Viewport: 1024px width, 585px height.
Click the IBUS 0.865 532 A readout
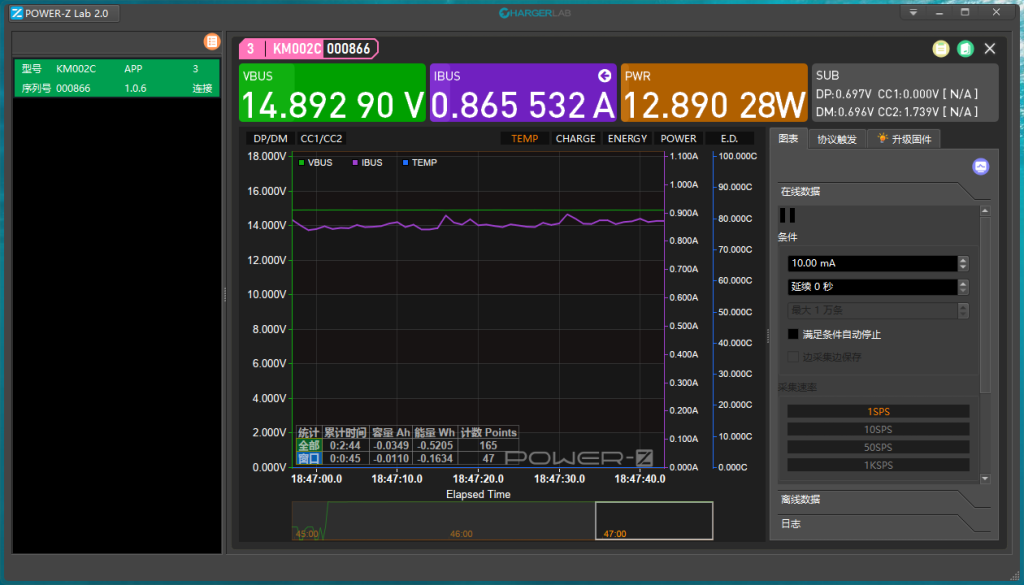click(x=523, y=105)
